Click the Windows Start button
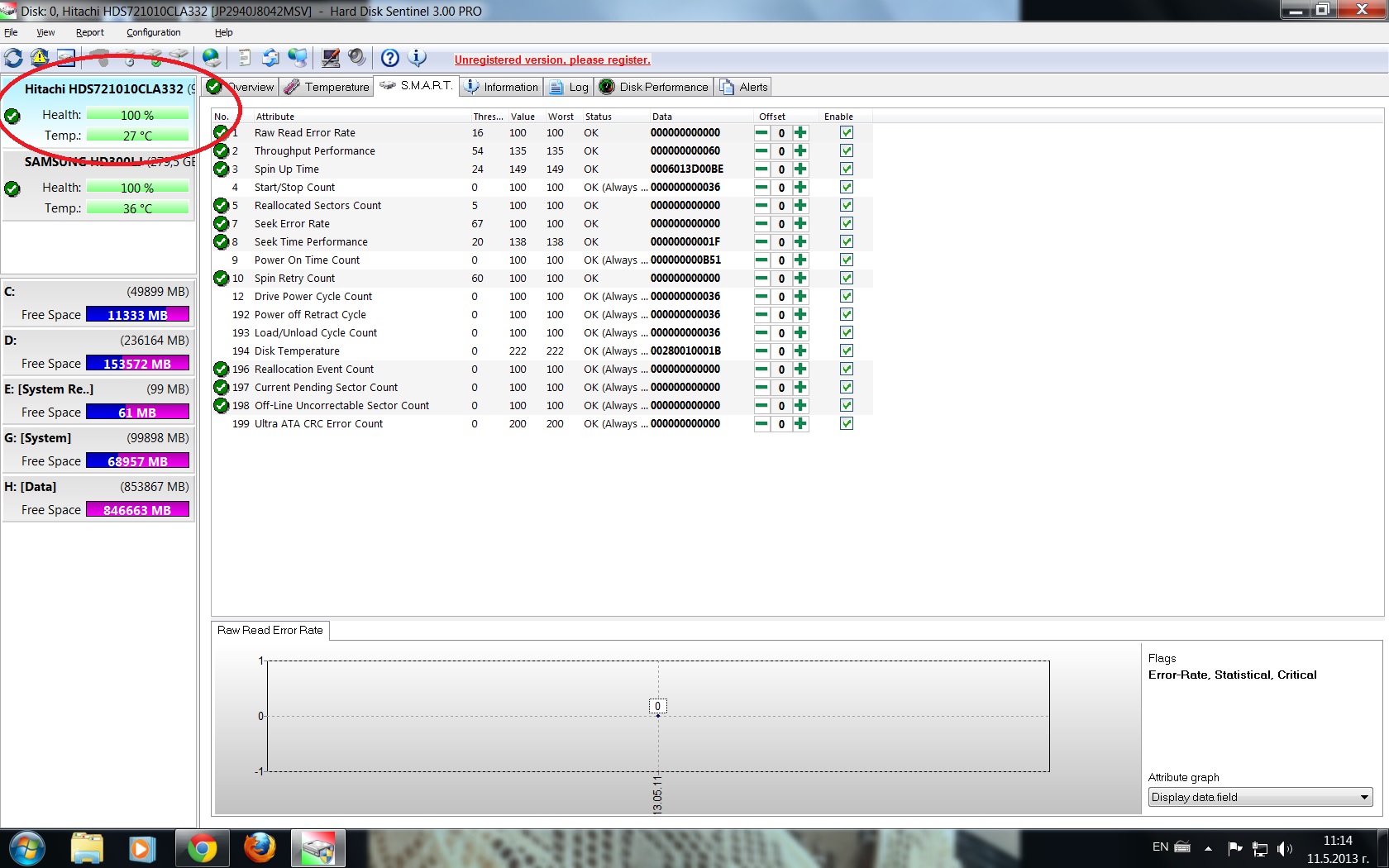Screen dimensions: 1389x868 (x=26, y=848)
